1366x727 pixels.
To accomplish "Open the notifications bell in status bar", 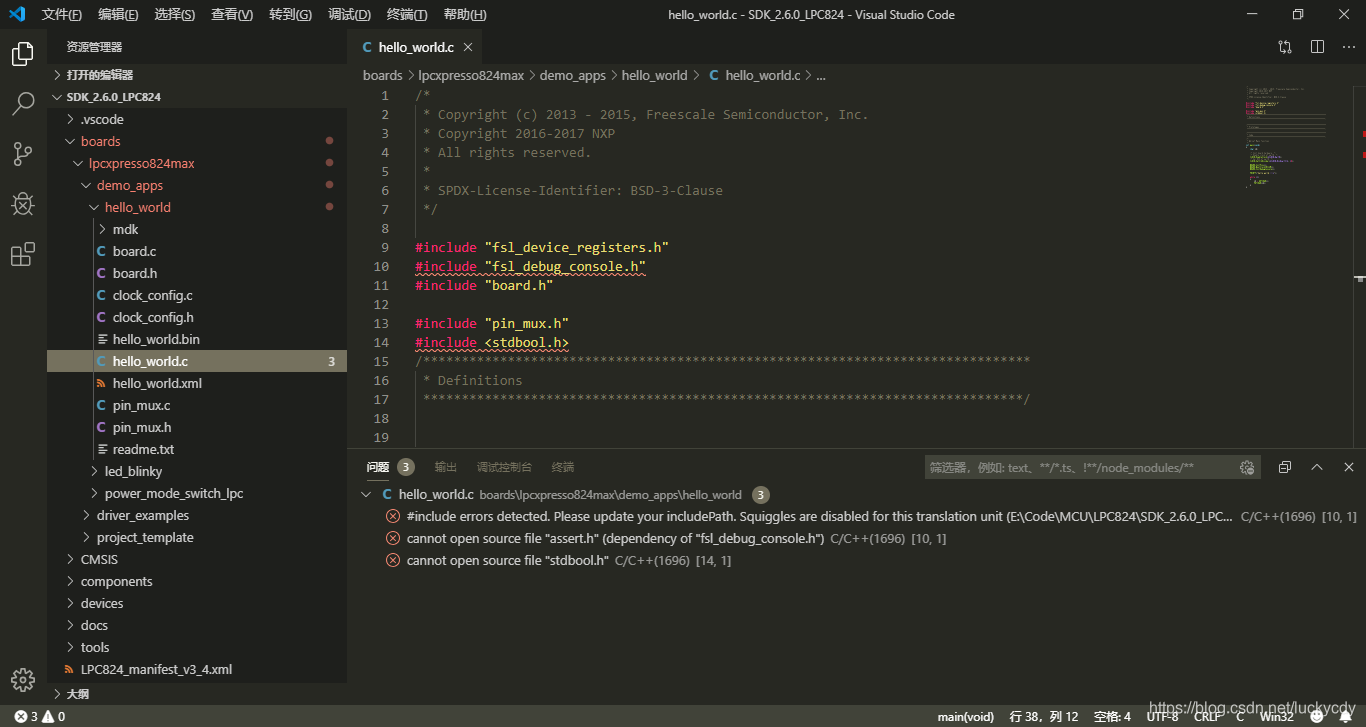I will click(x=1346, y=716).
